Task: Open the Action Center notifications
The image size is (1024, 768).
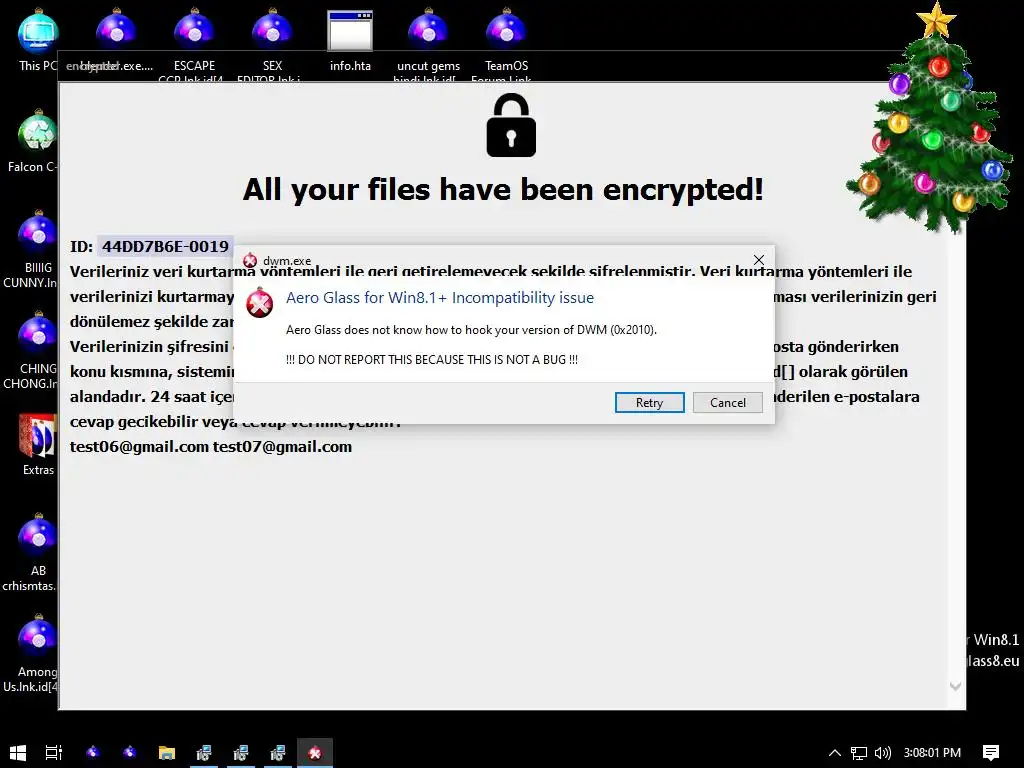Action: click(x=991, y=752)
